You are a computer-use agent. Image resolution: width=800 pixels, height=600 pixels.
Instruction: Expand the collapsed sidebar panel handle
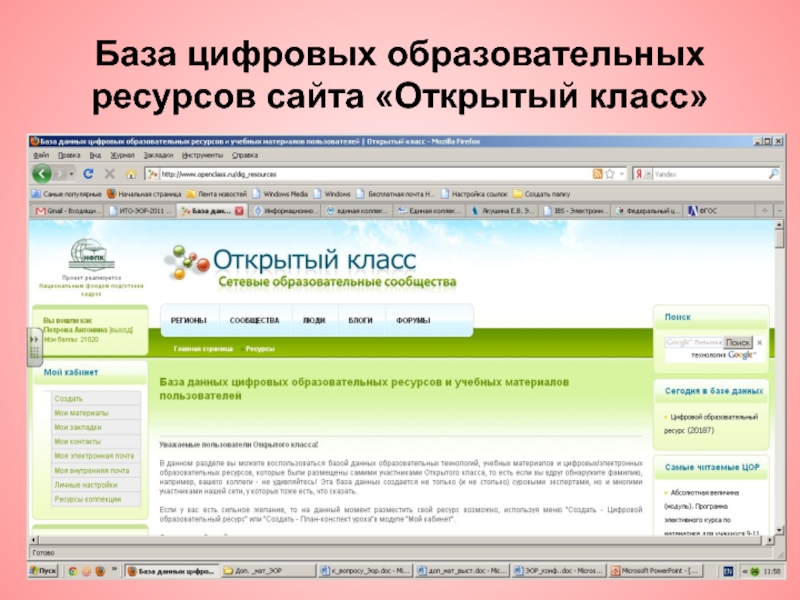click(x=34, y=347)
